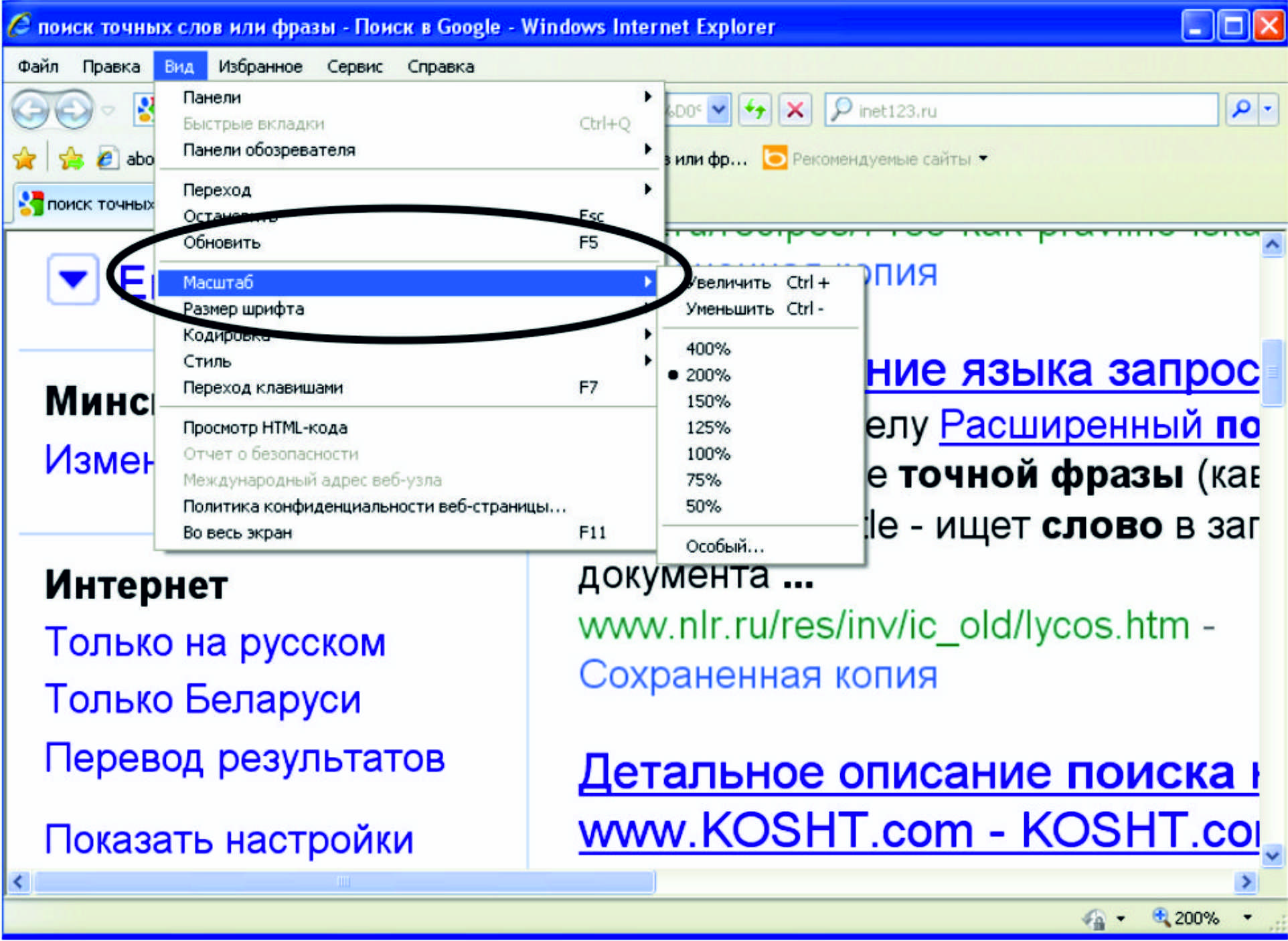This screenshot has height=941, width=1288.
Task: Expand the Панели submenu
Action: pos(408,97)
